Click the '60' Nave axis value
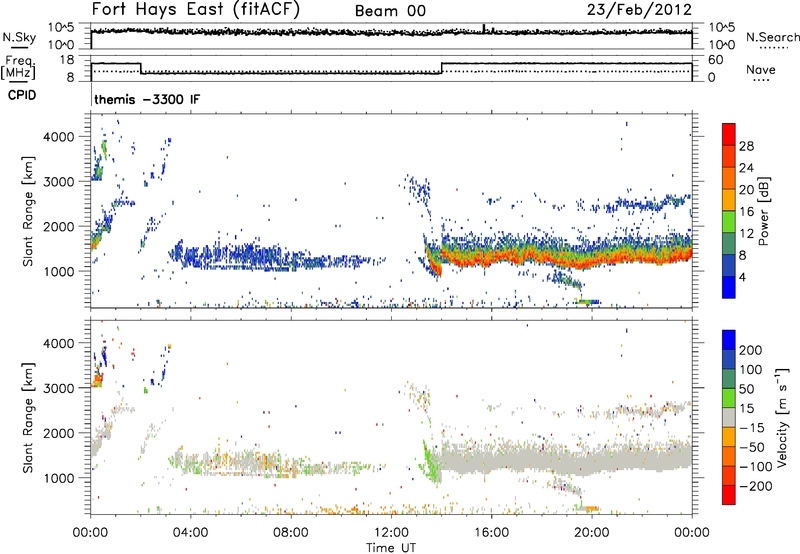The image size is (800, 554). coord(715,60)
